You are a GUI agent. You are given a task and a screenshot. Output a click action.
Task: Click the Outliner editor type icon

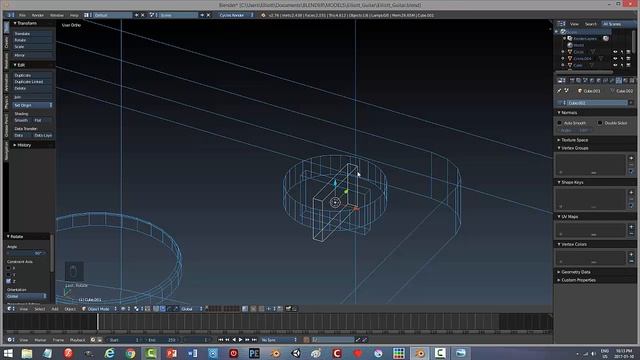coord(562,24)
